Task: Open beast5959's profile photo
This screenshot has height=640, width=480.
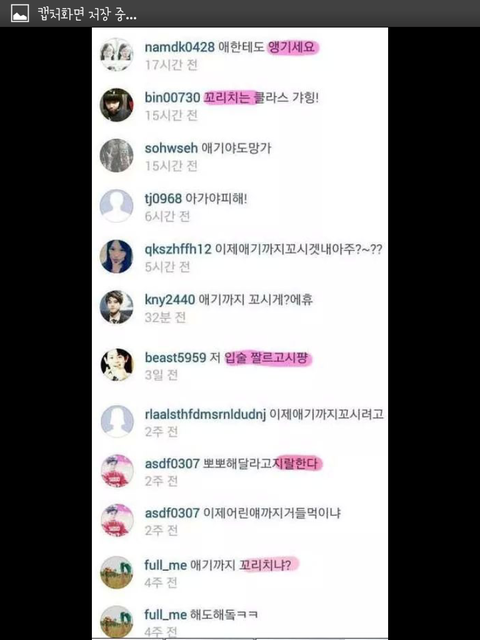Action: [x=117, y=364]
